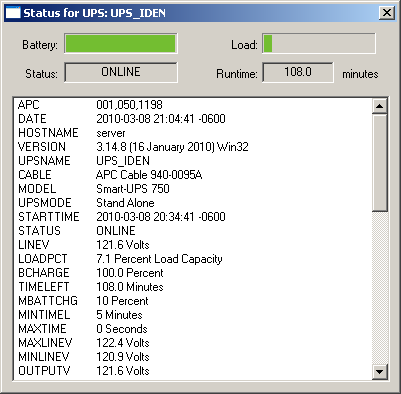This screenshot has width=401, height=394.
Task: Select the MAXTIME 0 Seconds row
Action: point(193,329)
